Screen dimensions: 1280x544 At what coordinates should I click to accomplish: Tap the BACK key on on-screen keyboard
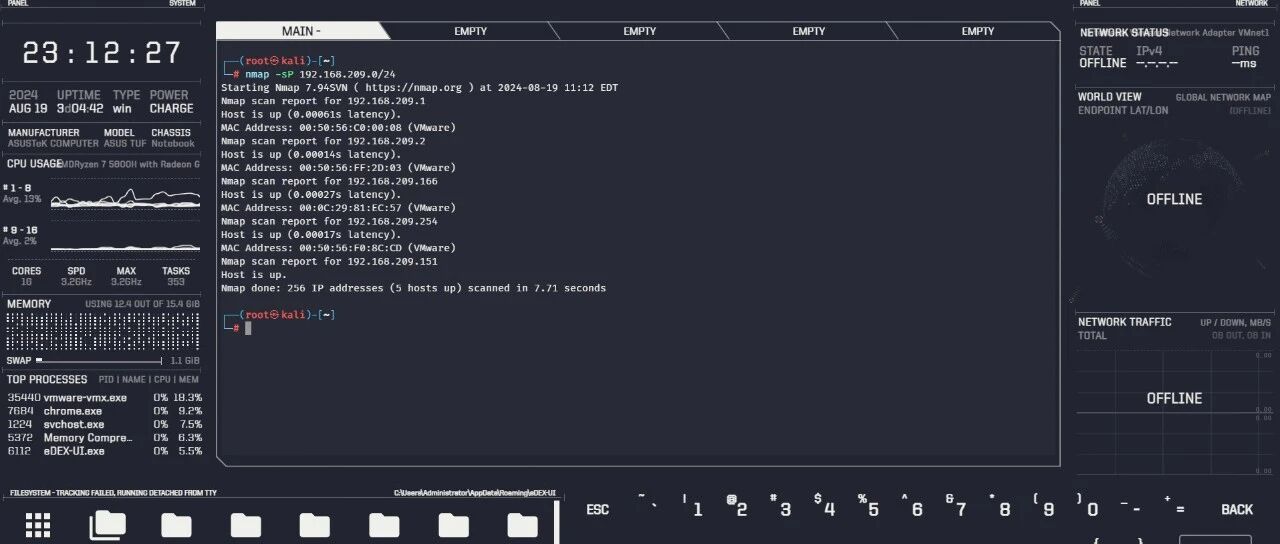click(x=1237, y=509)
